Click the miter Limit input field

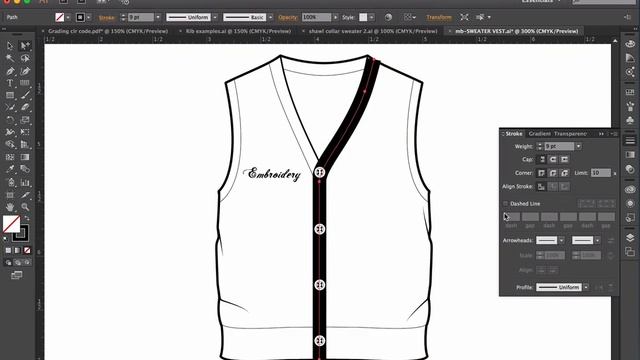coord(601,173)
